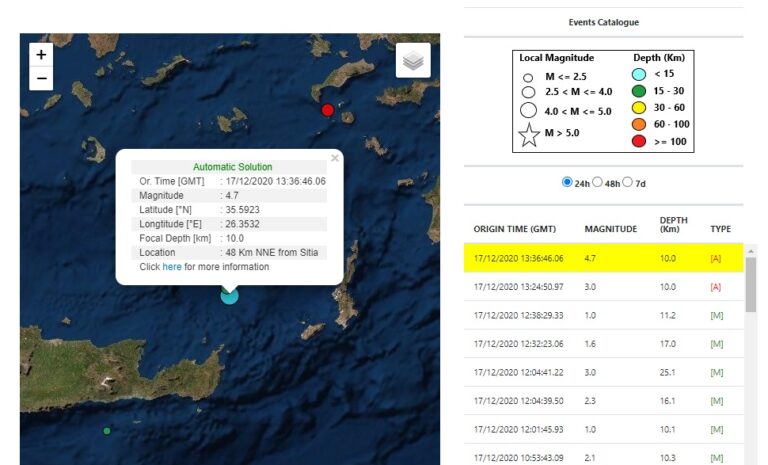This screenshot has height=465, width=768.
Task: Click 'here' for more information link
Action: coord(172,267)
